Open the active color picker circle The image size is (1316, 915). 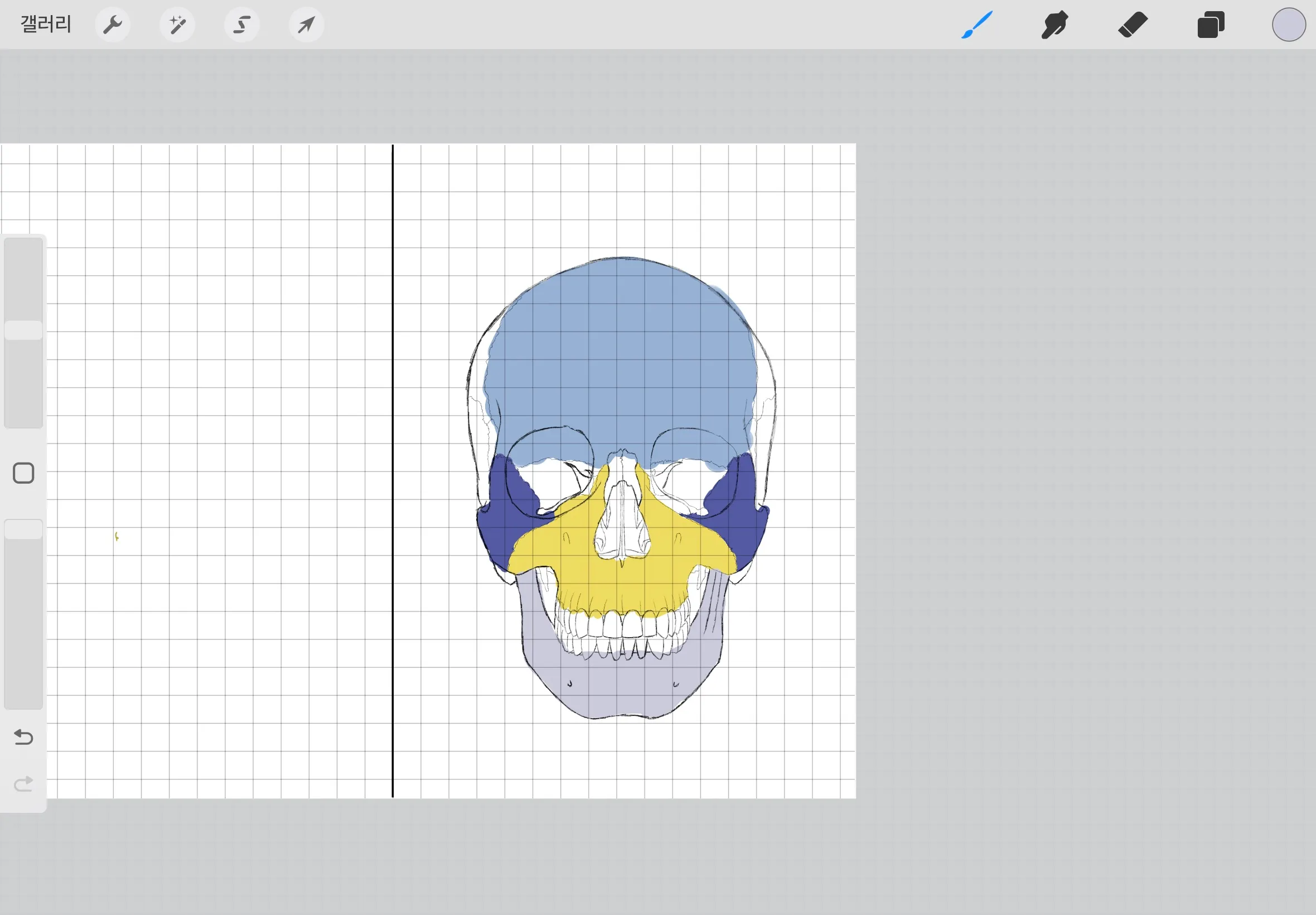[1289, 25]
